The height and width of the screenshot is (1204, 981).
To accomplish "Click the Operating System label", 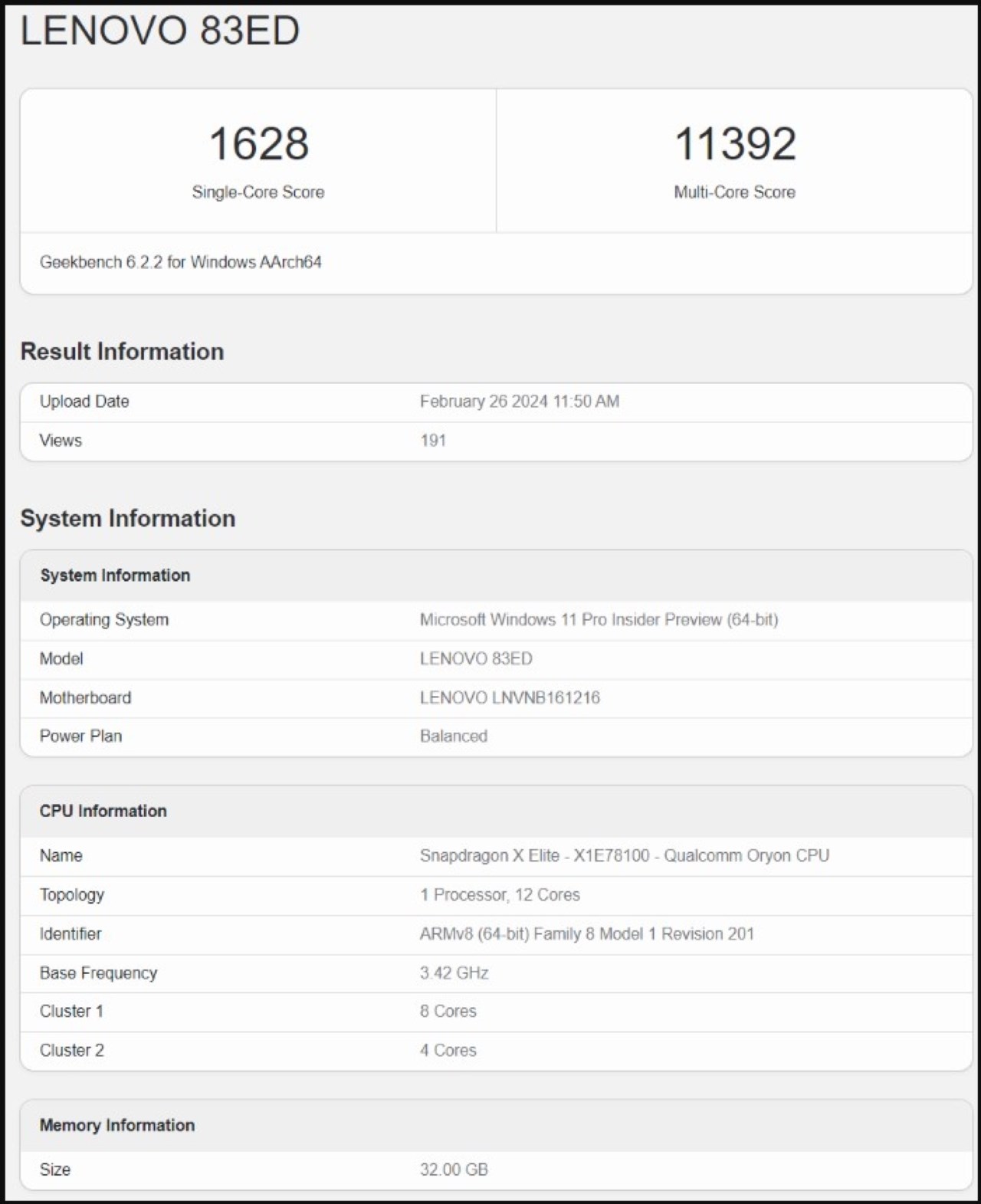I will [104, 620].
